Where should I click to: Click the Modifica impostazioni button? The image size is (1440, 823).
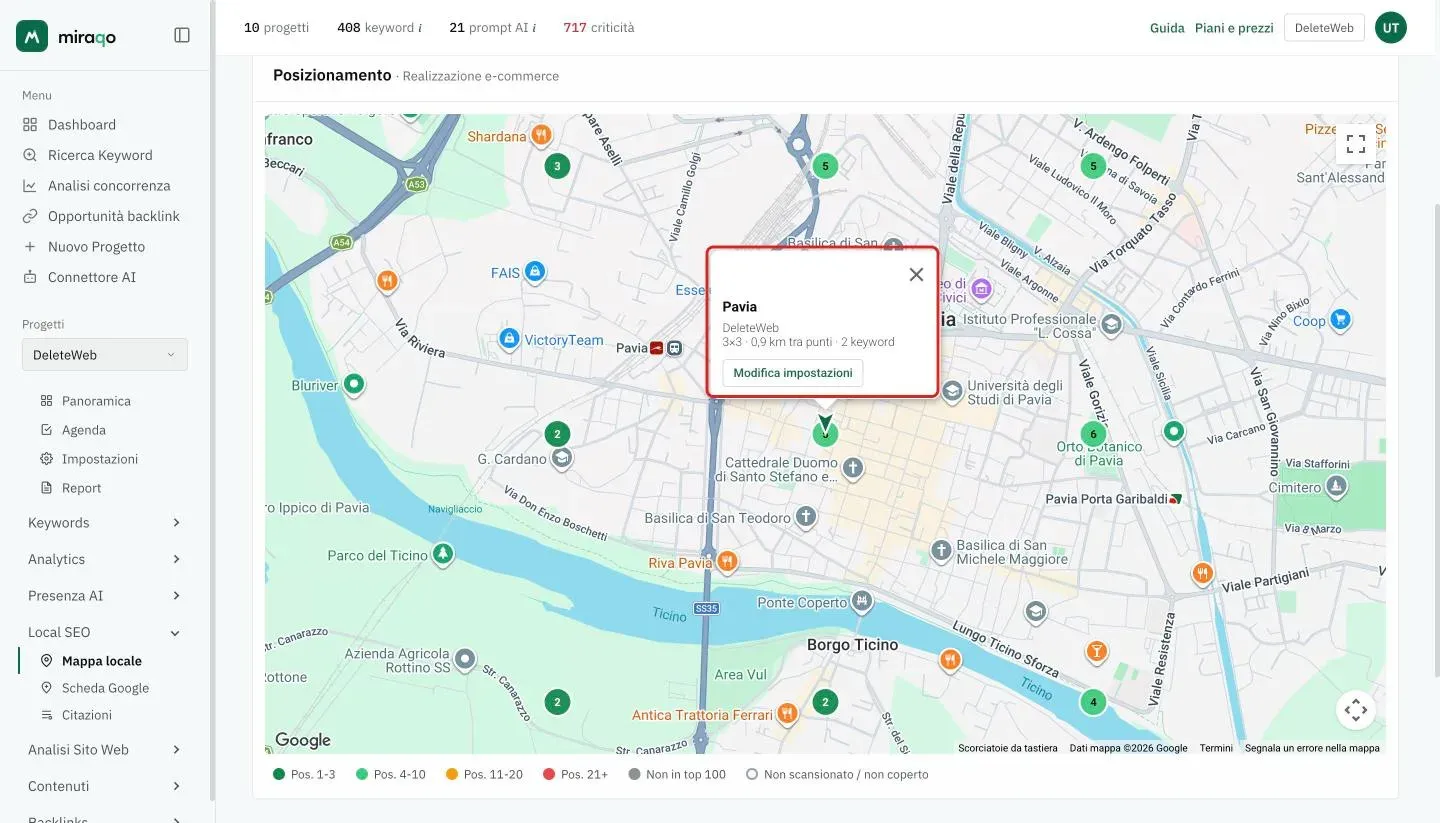point(793,373)
